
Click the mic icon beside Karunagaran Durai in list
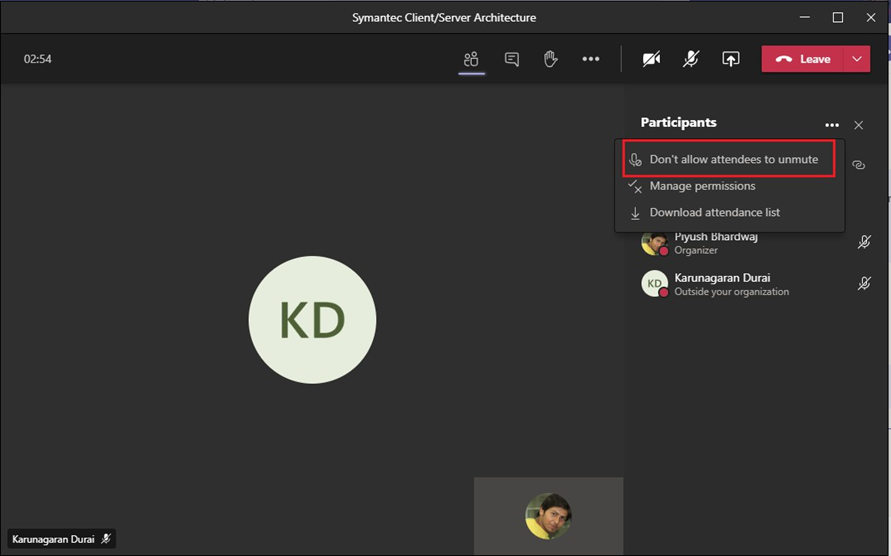864,283
